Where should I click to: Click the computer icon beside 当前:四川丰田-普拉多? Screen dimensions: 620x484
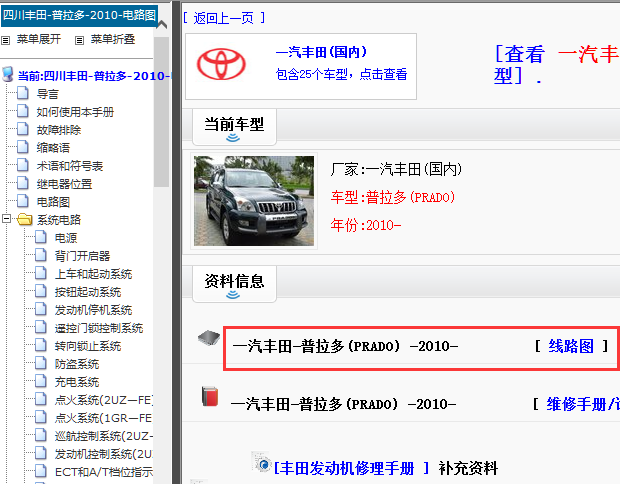(8, 74)
